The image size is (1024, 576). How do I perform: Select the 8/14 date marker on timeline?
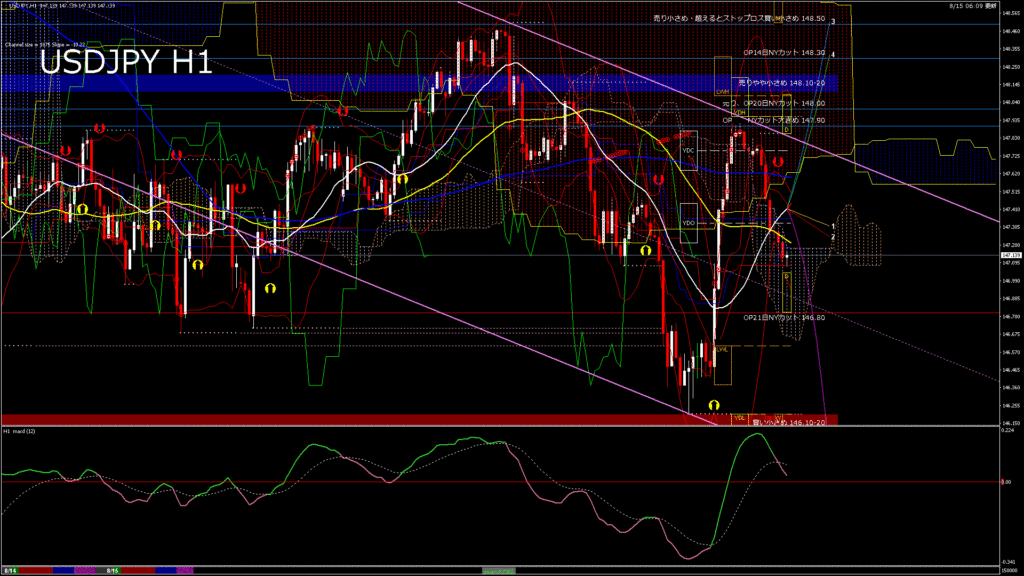click(10, 570)
